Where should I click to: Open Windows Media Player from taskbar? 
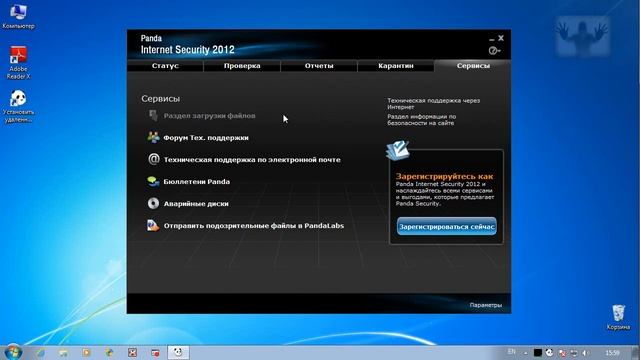(x=86, y=353)
